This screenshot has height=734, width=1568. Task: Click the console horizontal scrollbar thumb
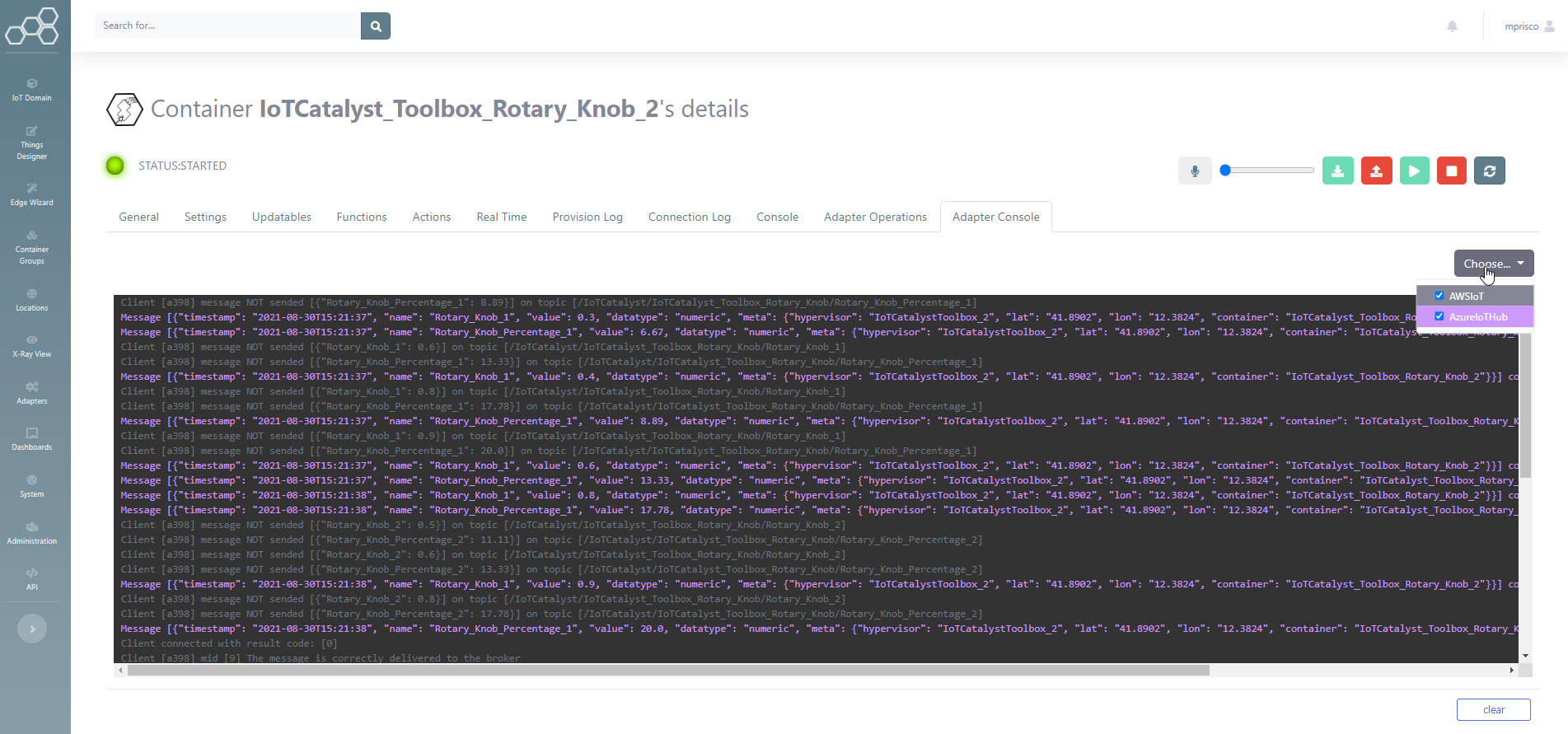click(x=668, y=671)
